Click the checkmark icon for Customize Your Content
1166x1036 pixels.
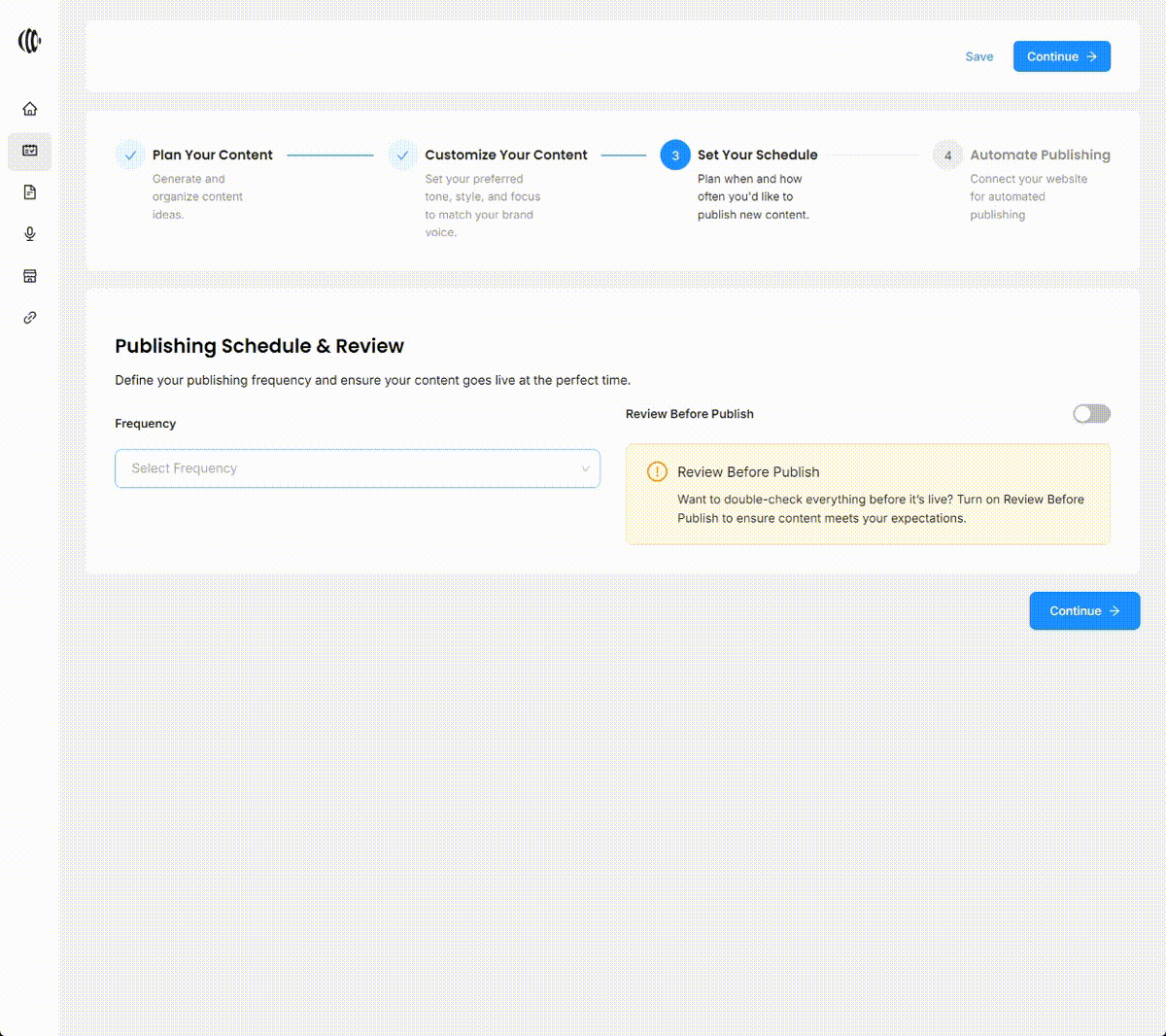click(x=402, y=155)
